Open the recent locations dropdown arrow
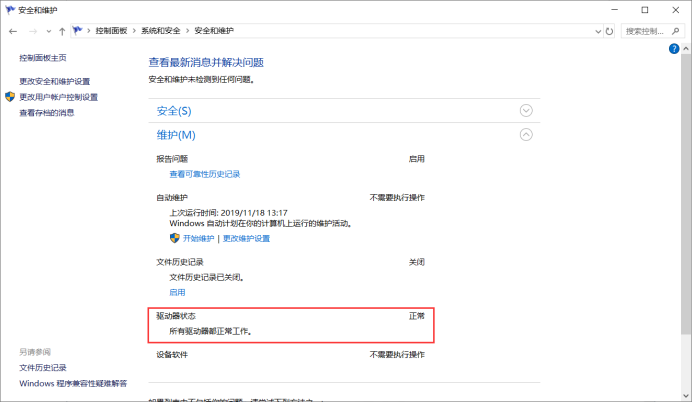 pyautogui.click(x=47, y=31)
